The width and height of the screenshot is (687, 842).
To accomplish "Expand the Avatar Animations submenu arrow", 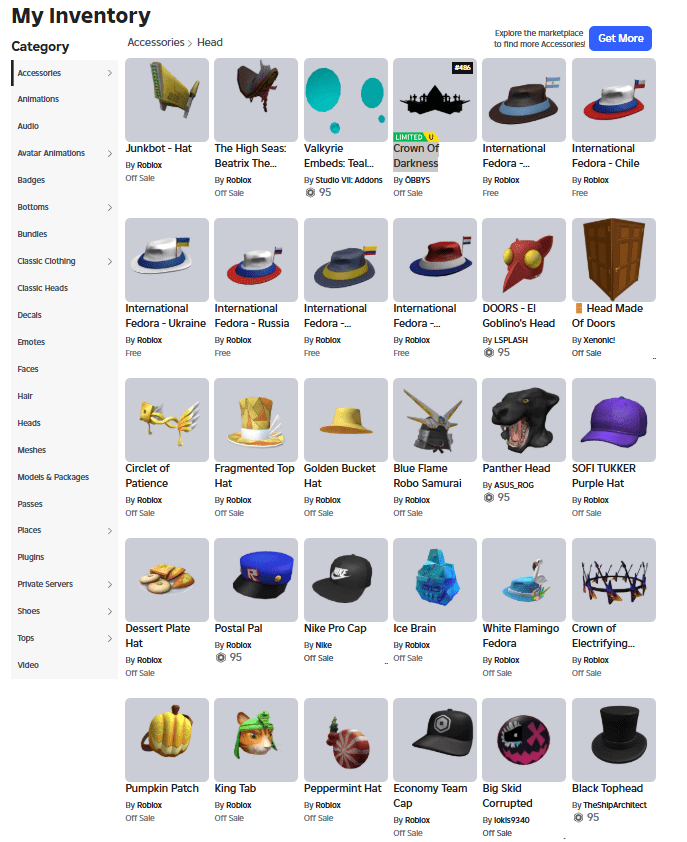I will pos(109,153).
